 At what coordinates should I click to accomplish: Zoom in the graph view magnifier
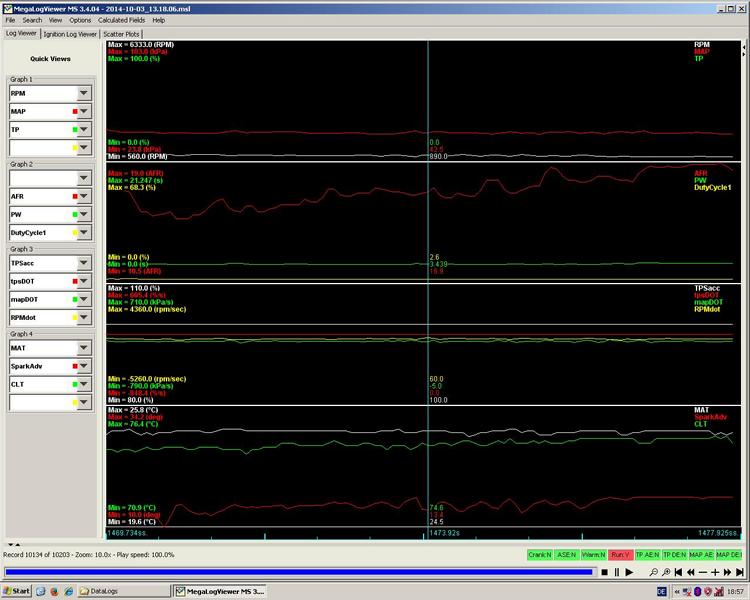tap(666, 572)
